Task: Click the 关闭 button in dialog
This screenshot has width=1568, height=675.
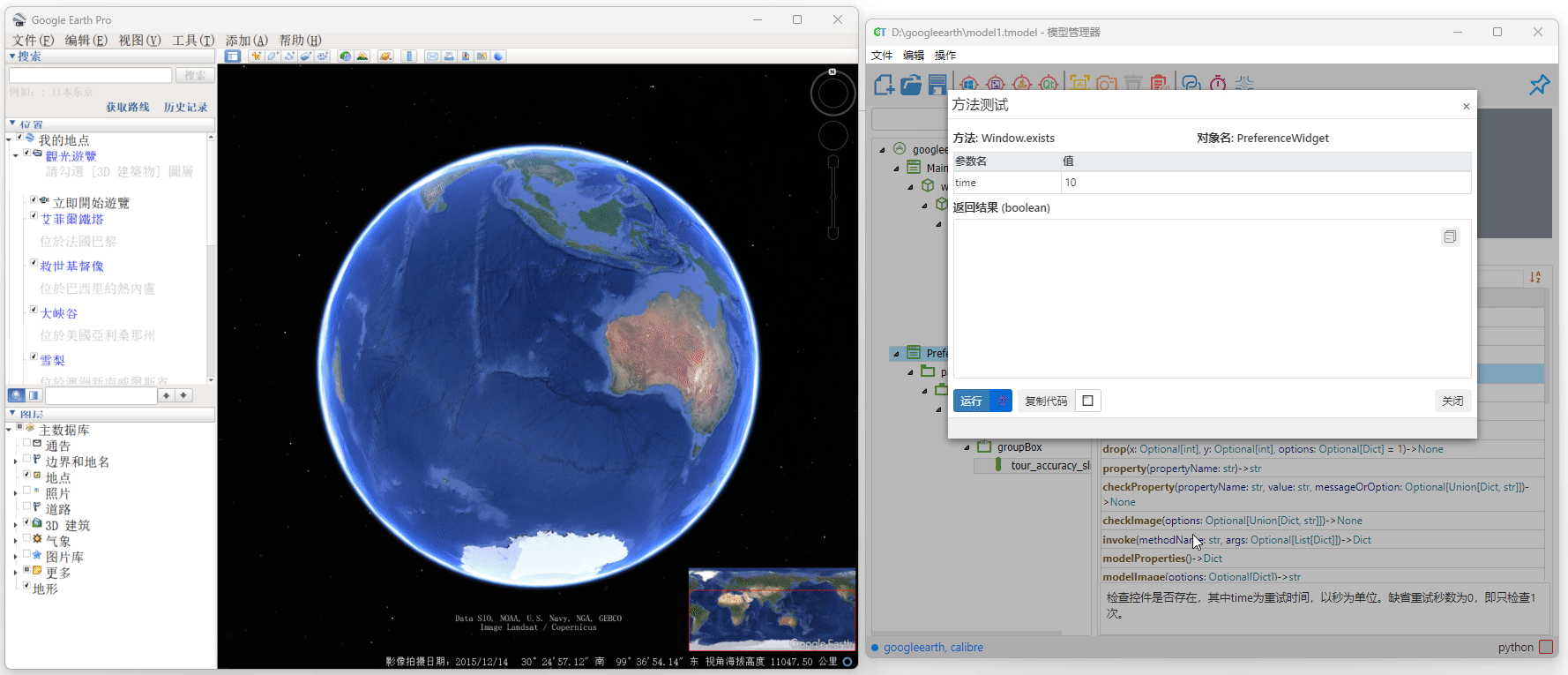Action: pos(1452,401)
